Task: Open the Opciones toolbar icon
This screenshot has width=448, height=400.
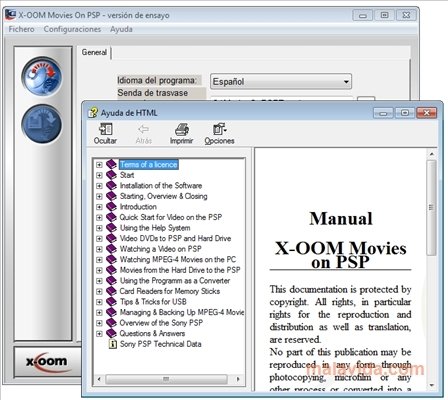Action: pyautogui.click(x=220, y=129)
